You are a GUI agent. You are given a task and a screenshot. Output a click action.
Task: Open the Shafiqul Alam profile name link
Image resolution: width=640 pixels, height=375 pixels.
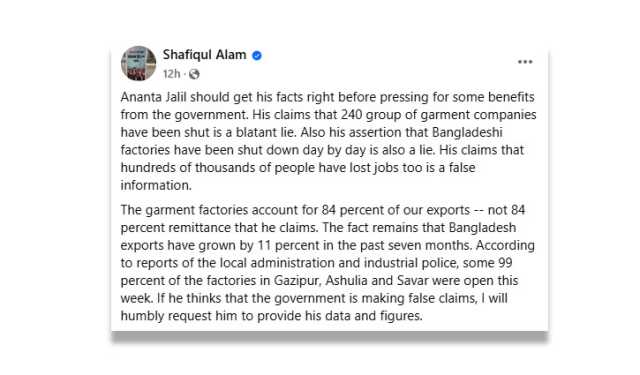(204, 55)
